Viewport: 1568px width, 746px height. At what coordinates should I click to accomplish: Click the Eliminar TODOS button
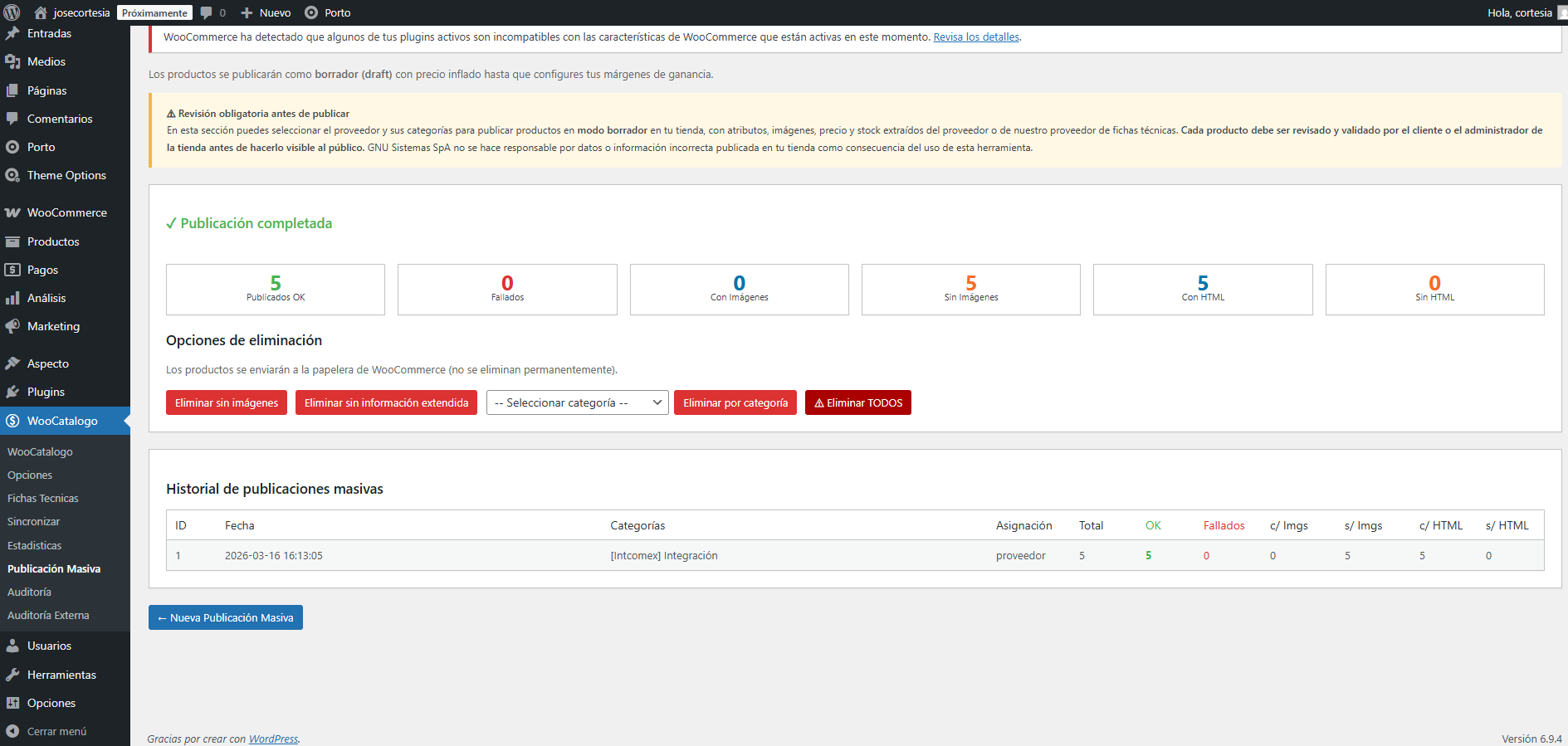[x=858, y=402]
